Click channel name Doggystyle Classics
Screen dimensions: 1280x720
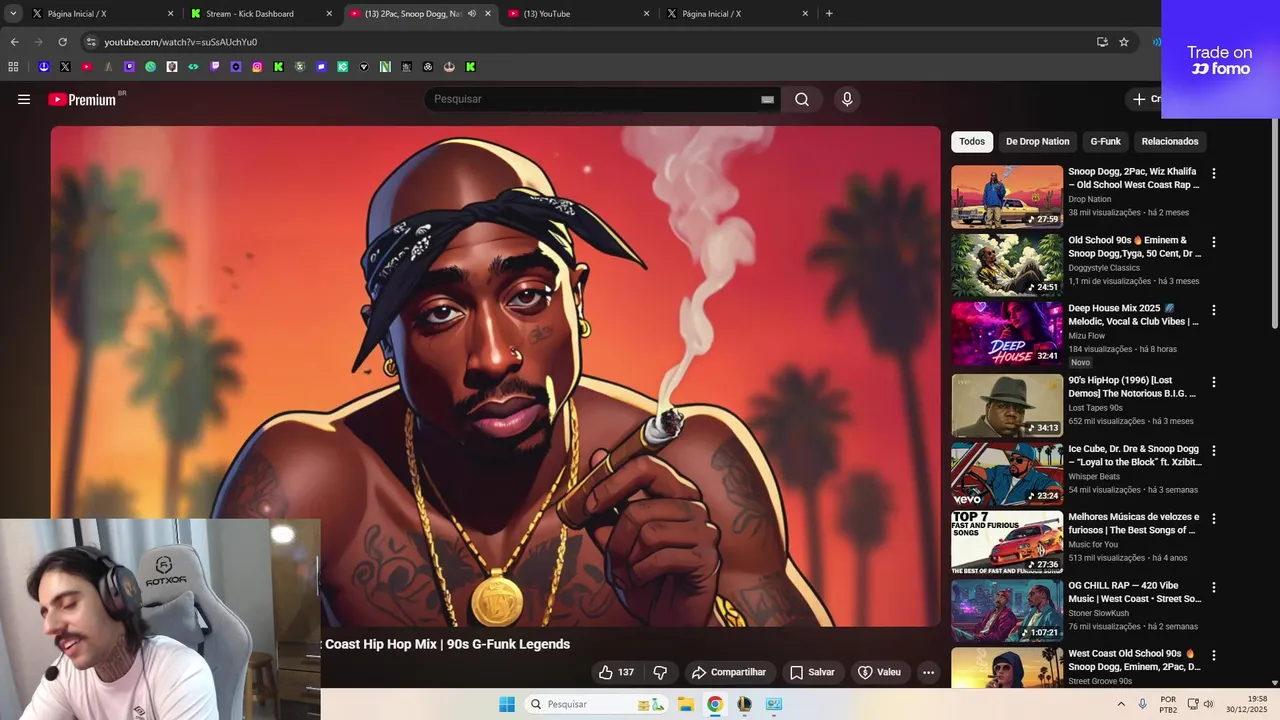[1104, 268]
